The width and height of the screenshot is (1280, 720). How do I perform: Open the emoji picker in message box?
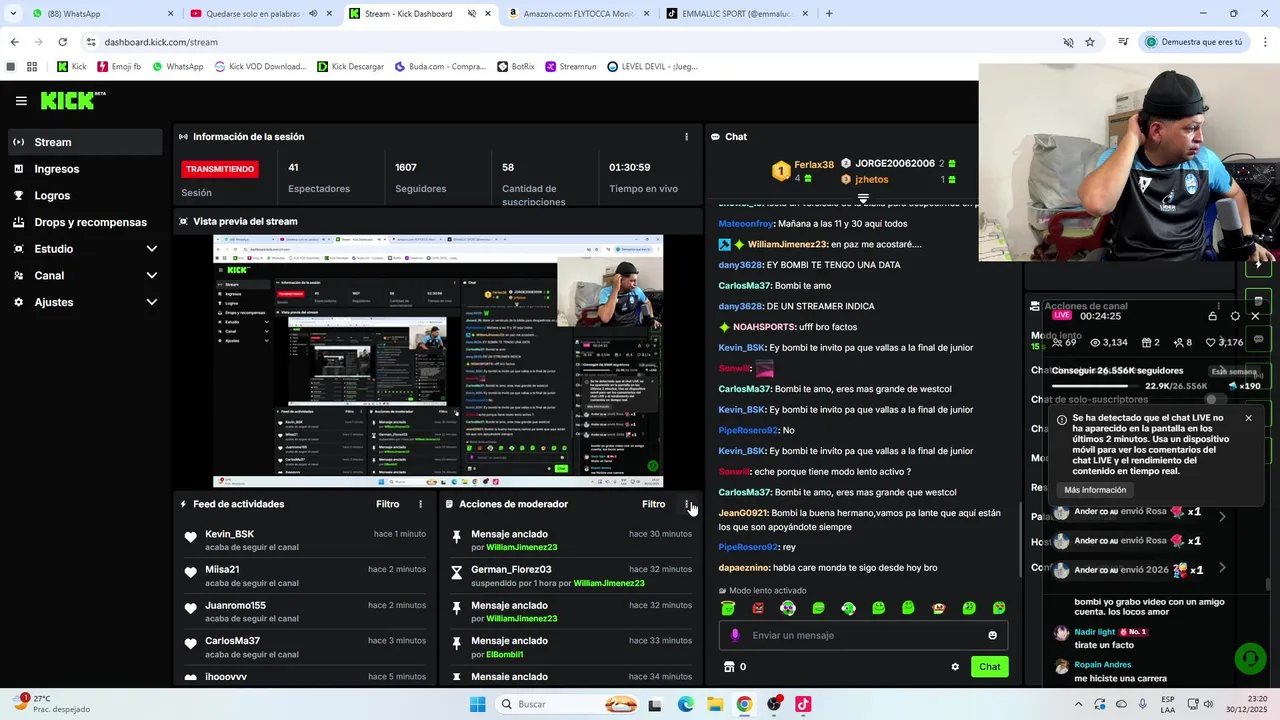click(x=992, y=635)
